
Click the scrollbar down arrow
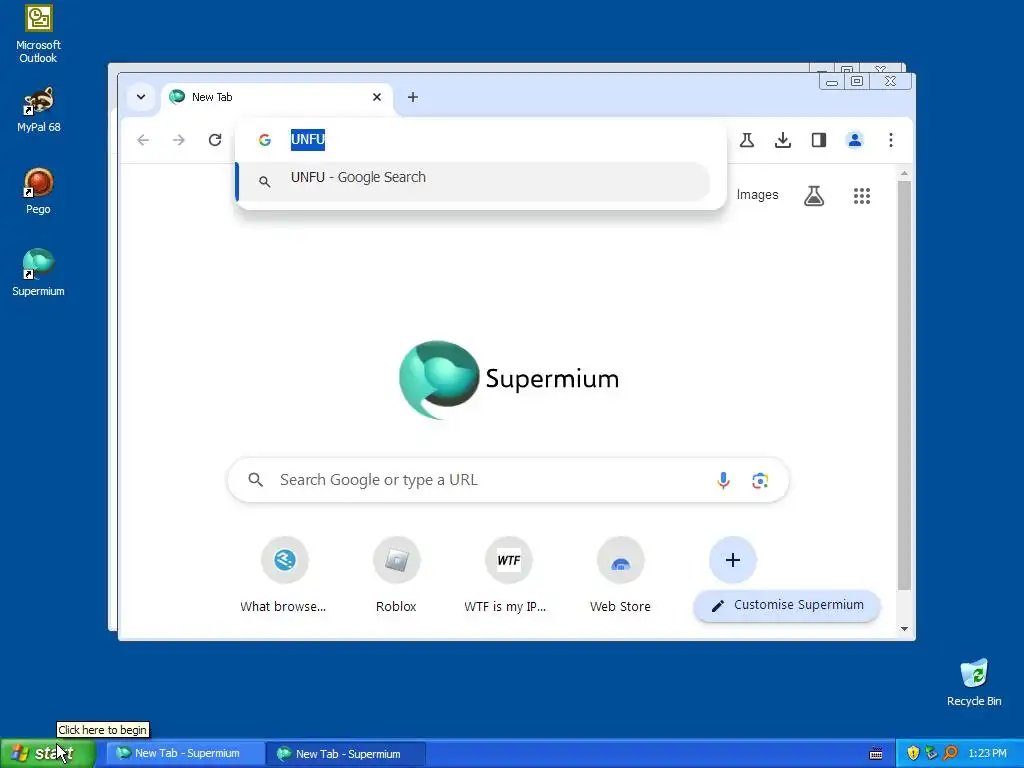904,629
